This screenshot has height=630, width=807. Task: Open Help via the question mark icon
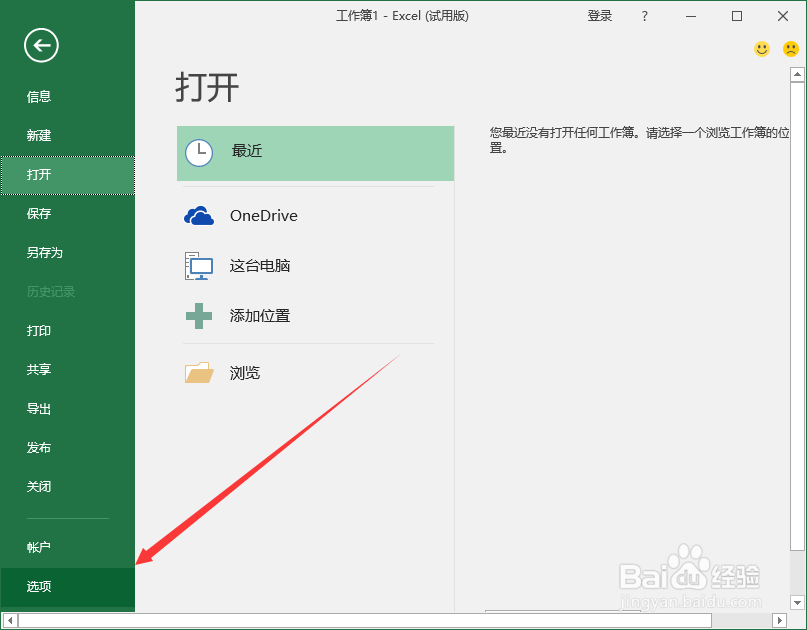coord(644,15)
